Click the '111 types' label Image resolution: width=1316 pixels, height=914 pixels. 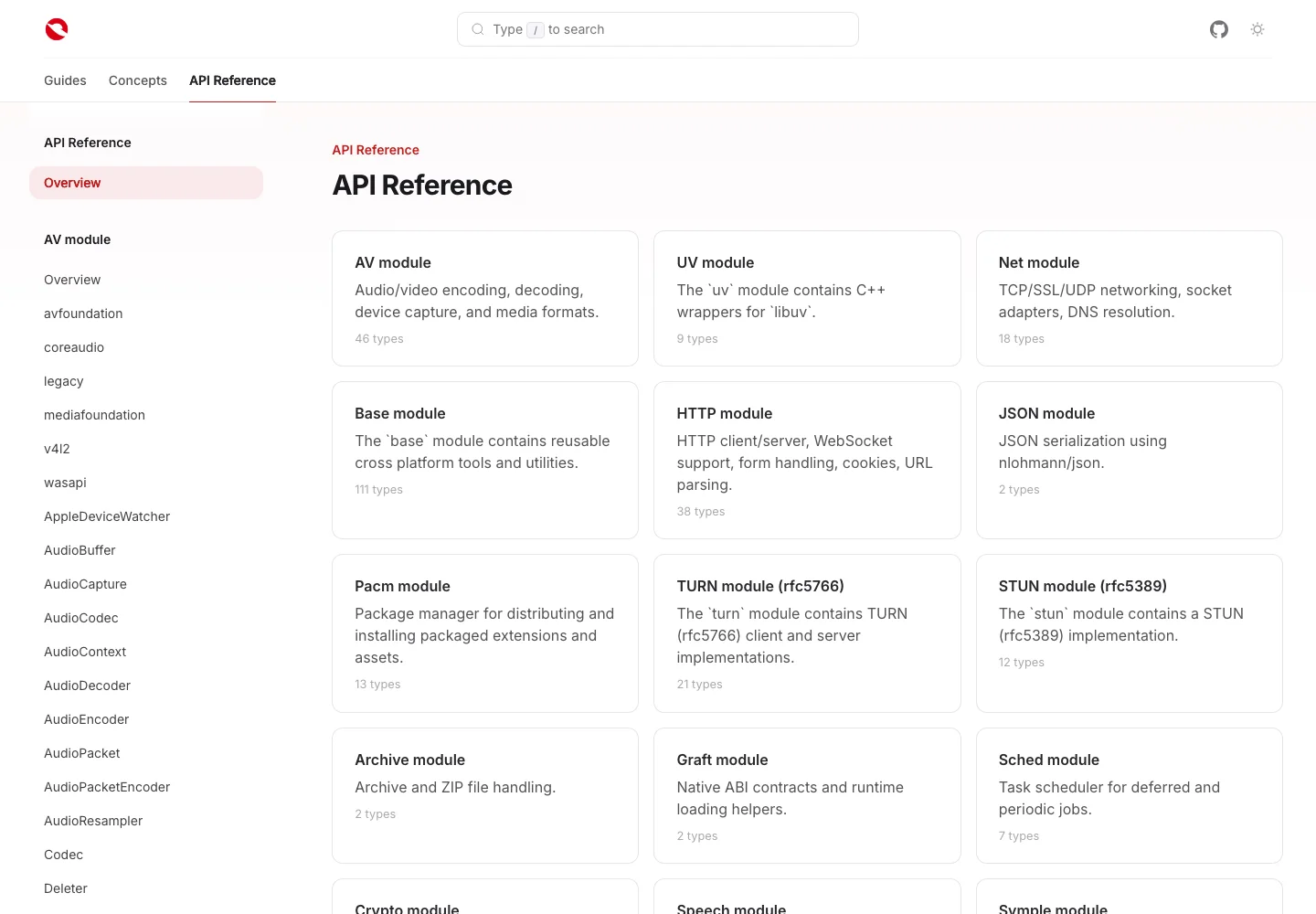tap(378, 490)
